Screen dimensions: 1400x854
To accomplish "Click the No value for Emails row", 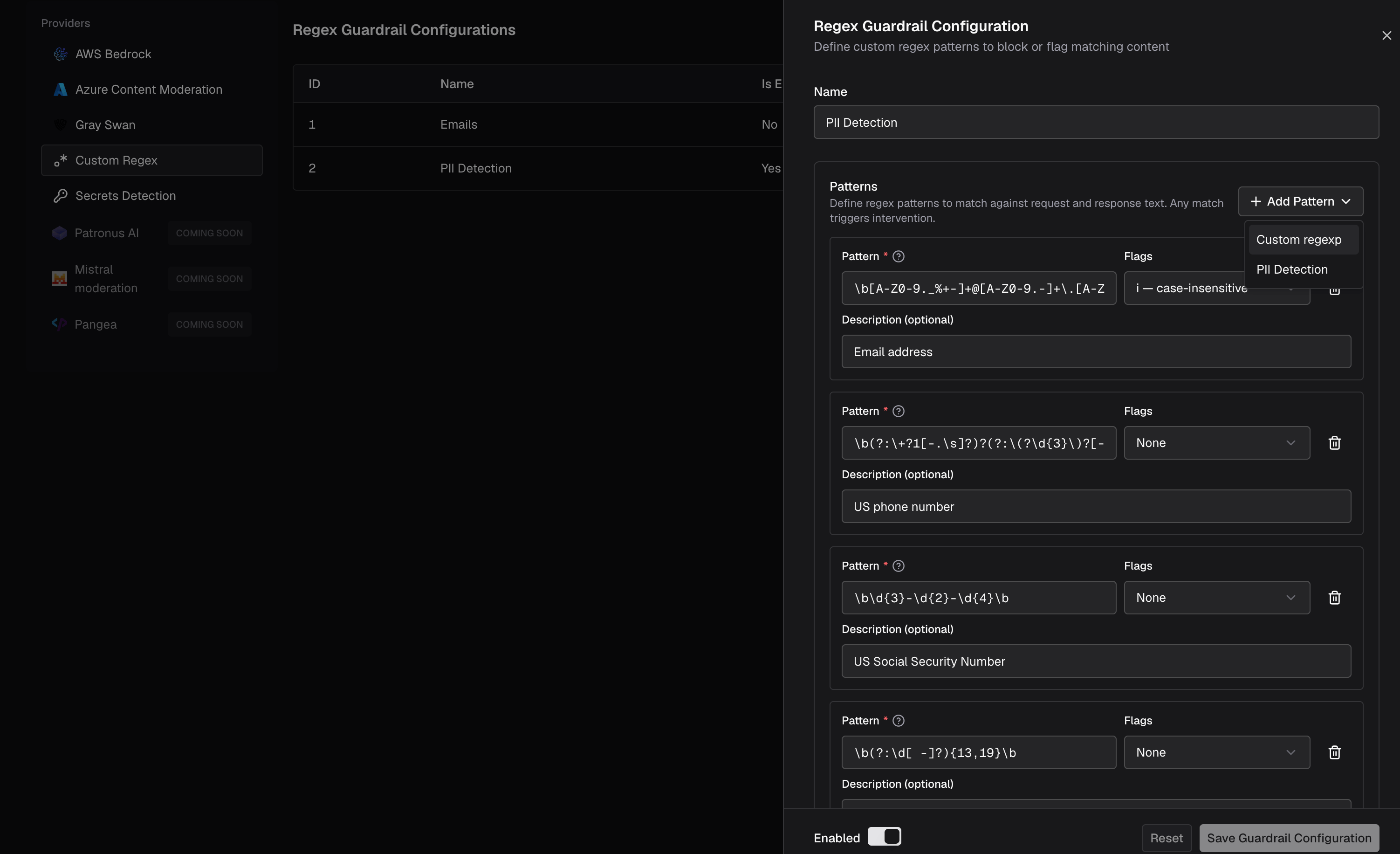I will tap(769, 124).
